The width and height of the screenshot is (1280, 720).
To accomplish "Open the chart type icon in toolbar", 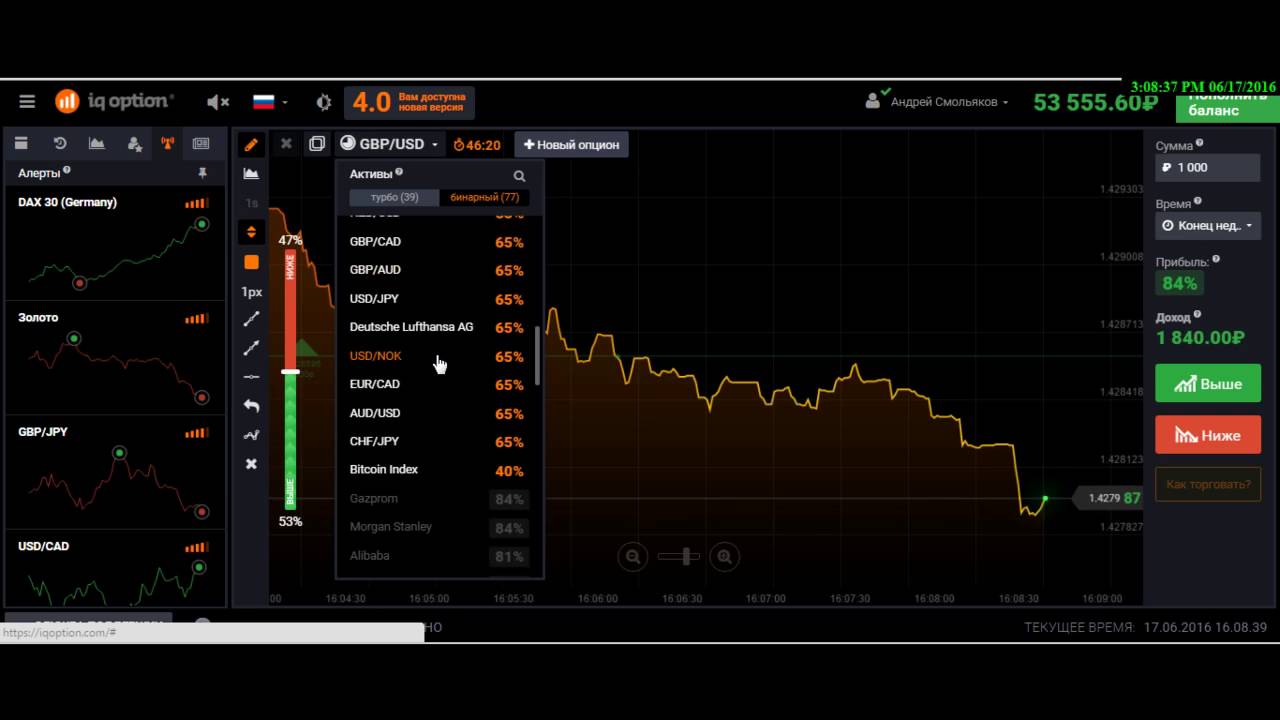I will [x=251, y=174].
